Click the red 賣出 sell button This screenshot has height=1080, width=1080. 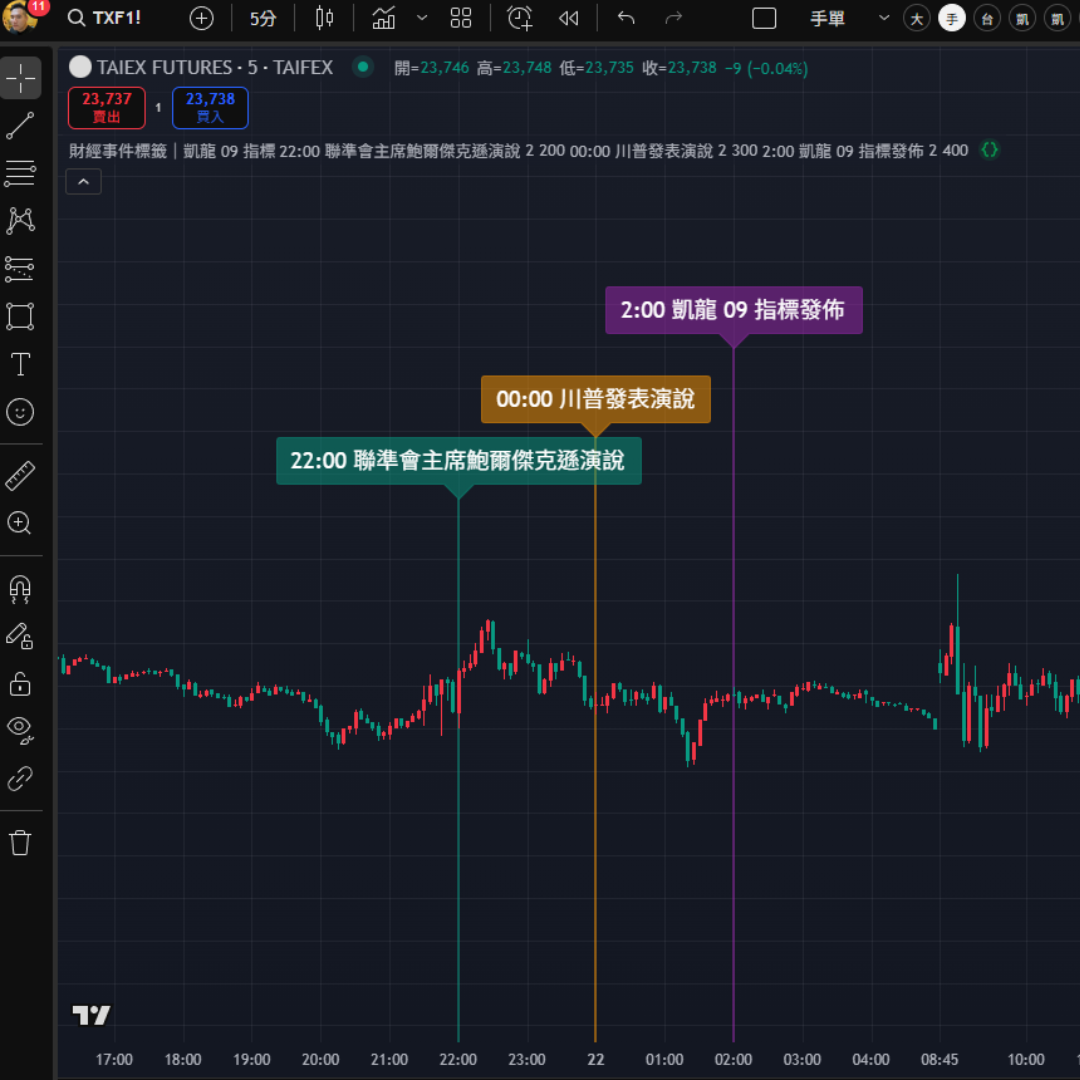coord(107,108)
